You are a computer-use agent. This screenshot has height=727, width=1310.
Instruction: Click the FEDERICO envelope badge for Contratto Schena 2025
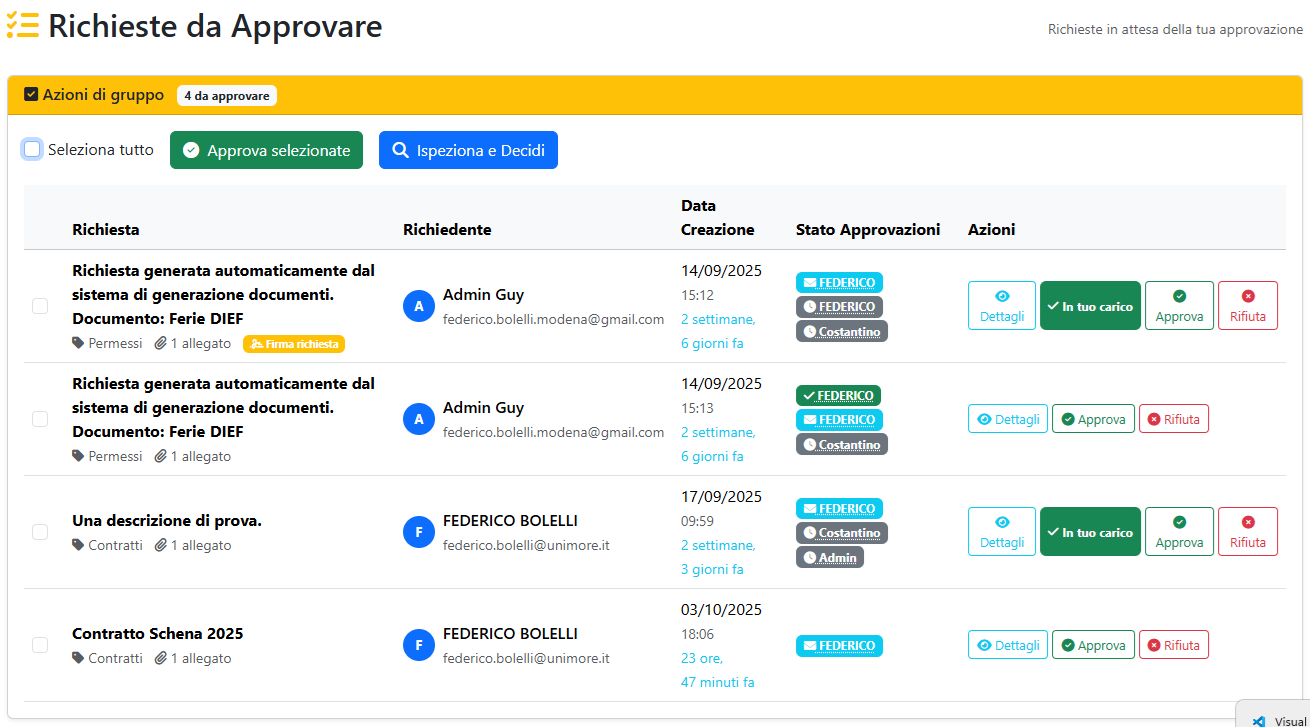pos(839,646)
